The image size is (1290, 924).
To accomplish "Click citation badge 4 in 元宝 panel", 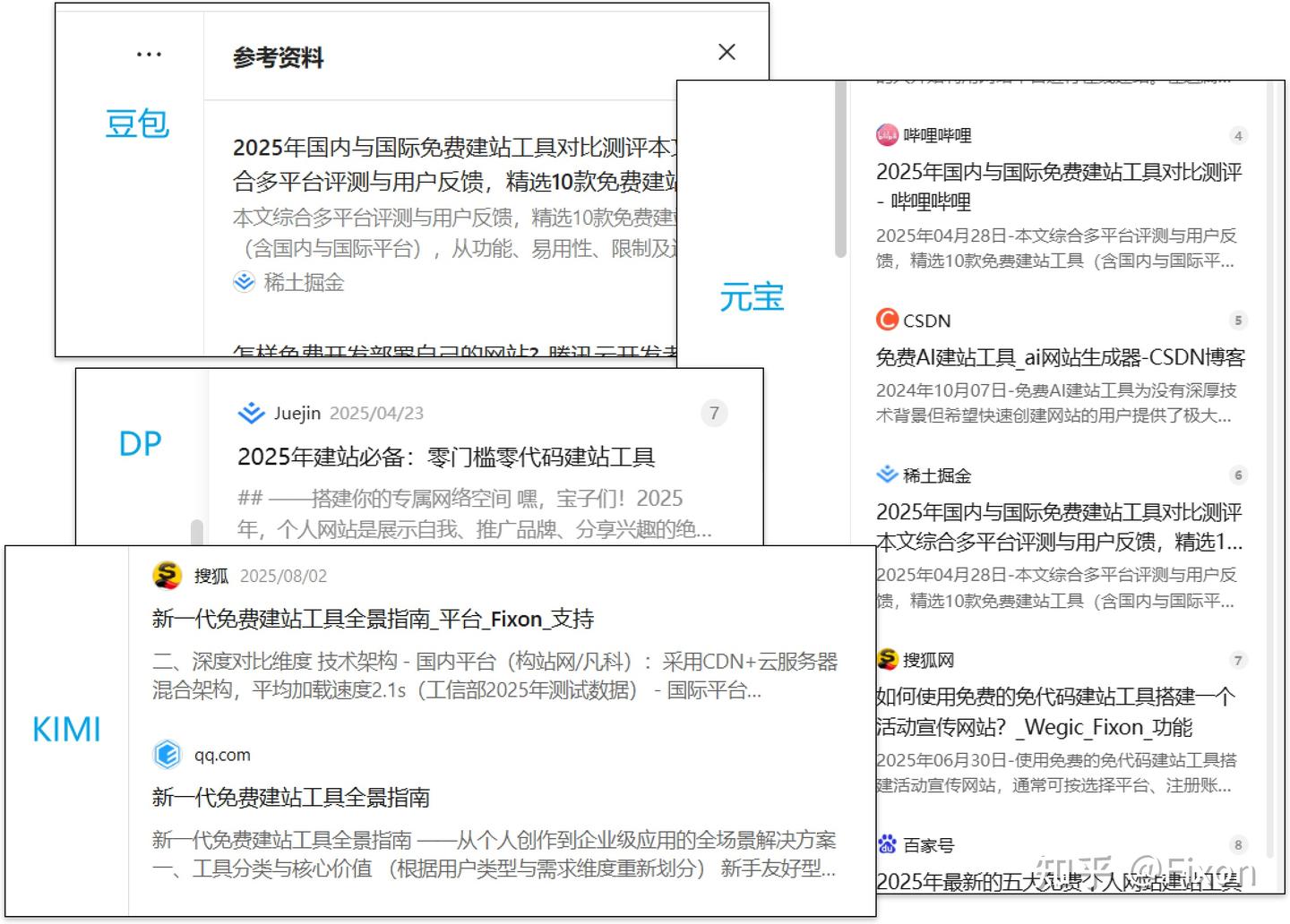I will (1238, 136).
